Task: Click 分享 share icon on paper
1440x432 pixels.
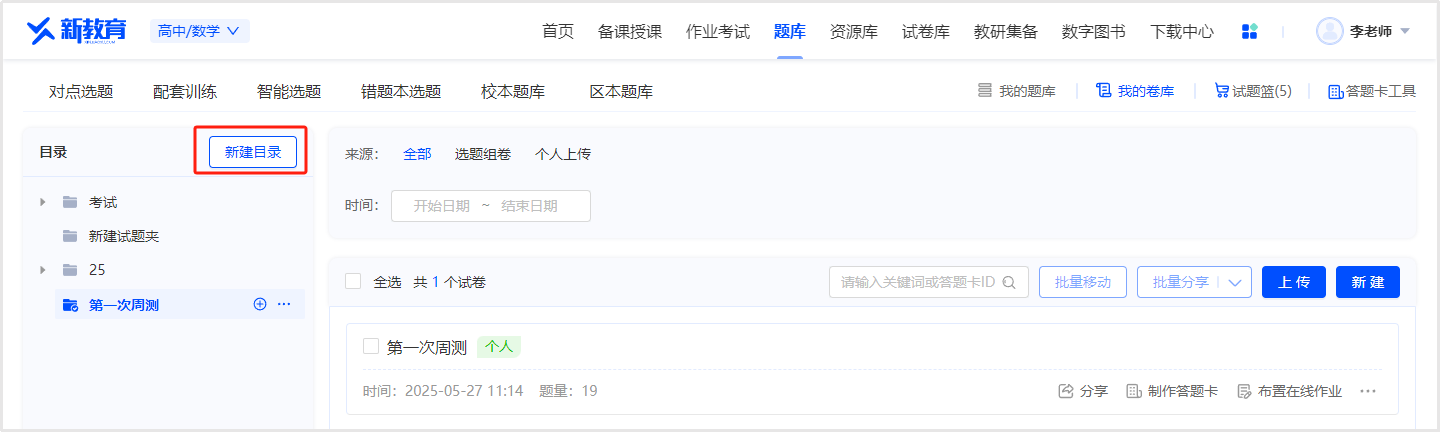Action: coord(1066,391)
